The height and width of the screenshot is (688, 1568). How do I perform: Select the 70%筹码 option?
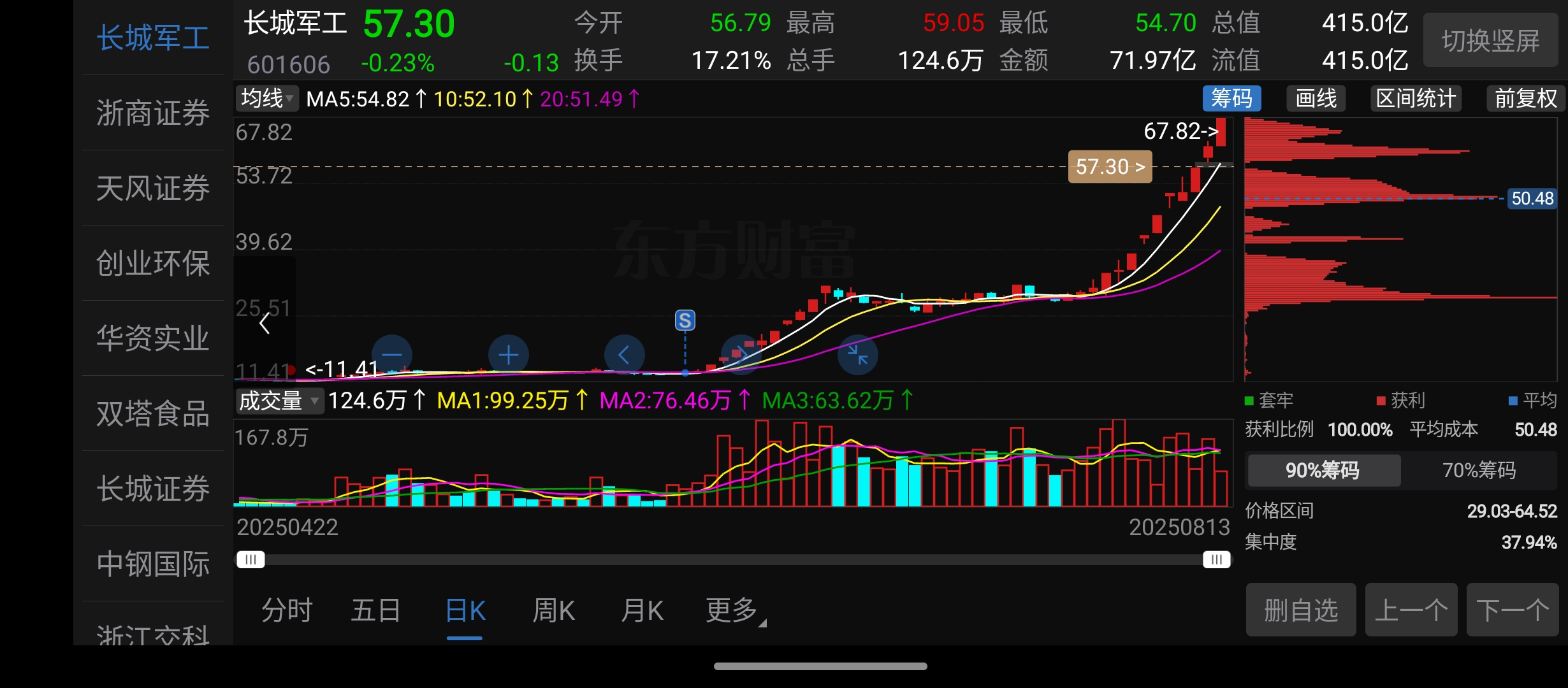pos(1479,470)
